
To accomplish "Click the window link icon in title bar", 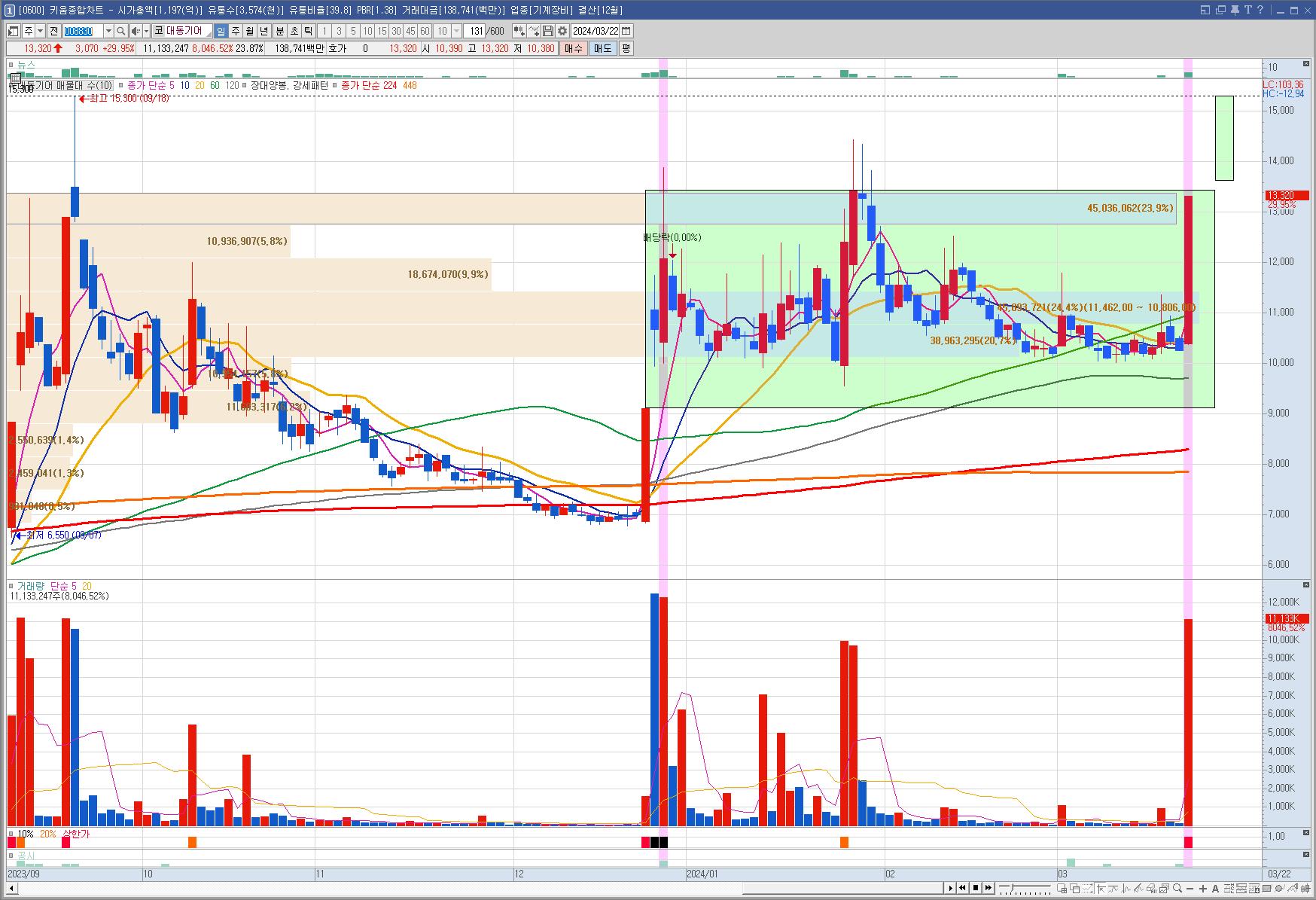I will tap(1205, 10).
